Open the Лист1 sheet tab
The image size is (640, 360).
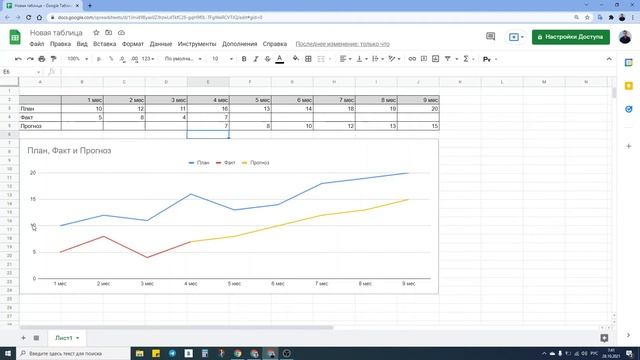[67, 338]
